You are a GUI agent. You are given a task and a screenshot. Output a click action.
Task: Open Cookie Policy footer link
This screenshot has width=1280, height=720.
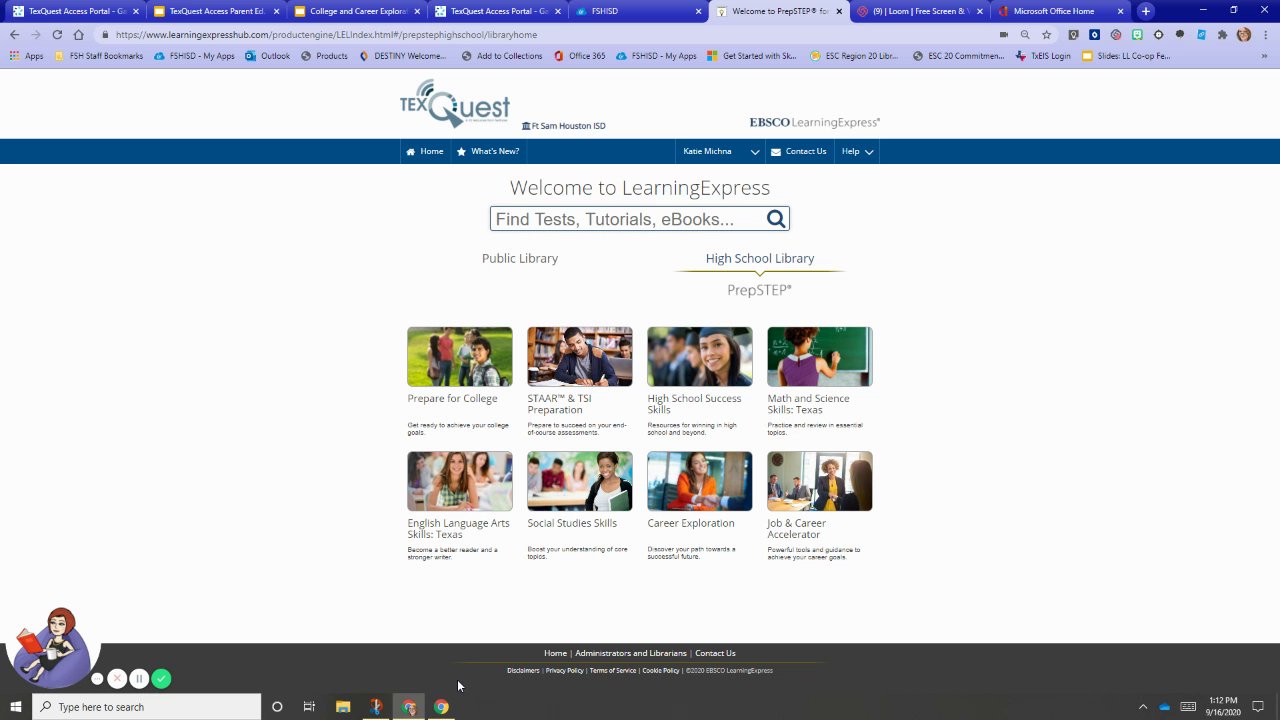(x=661, y=671)
